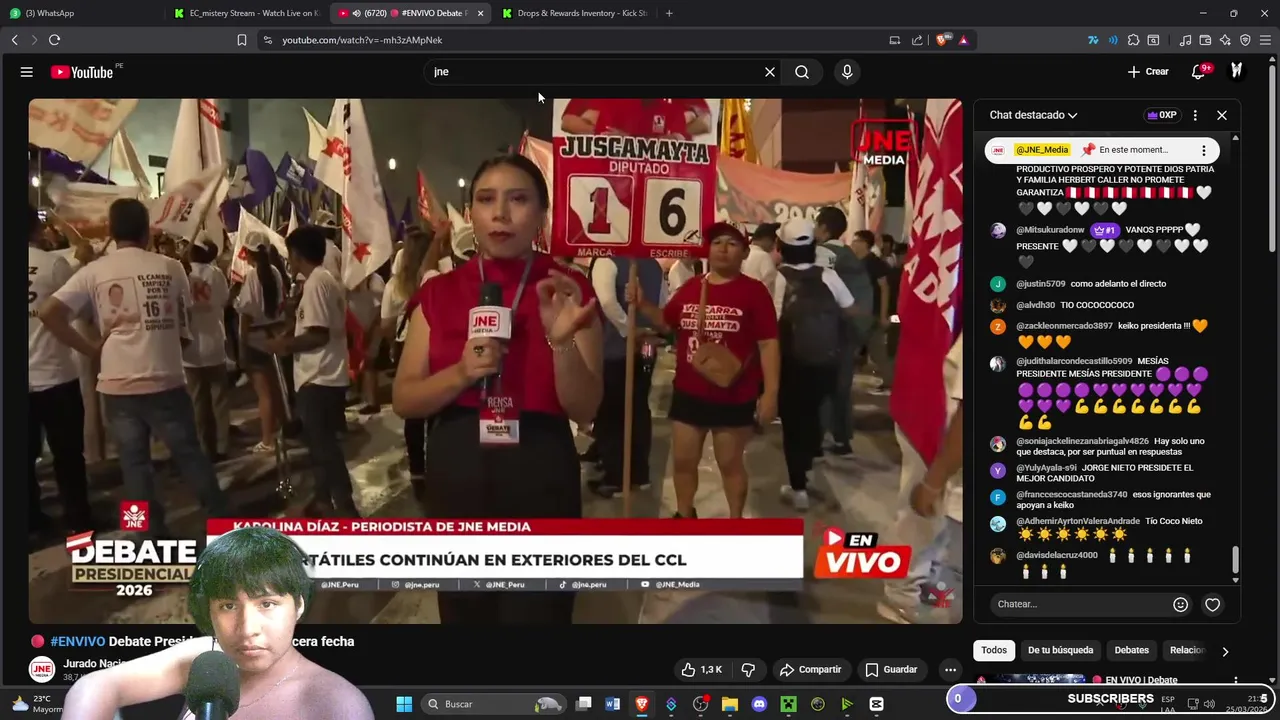The height and width of the screenshot is (720, 1280).
Task: Open the chat panel three-dot options
Action: 1195,115
